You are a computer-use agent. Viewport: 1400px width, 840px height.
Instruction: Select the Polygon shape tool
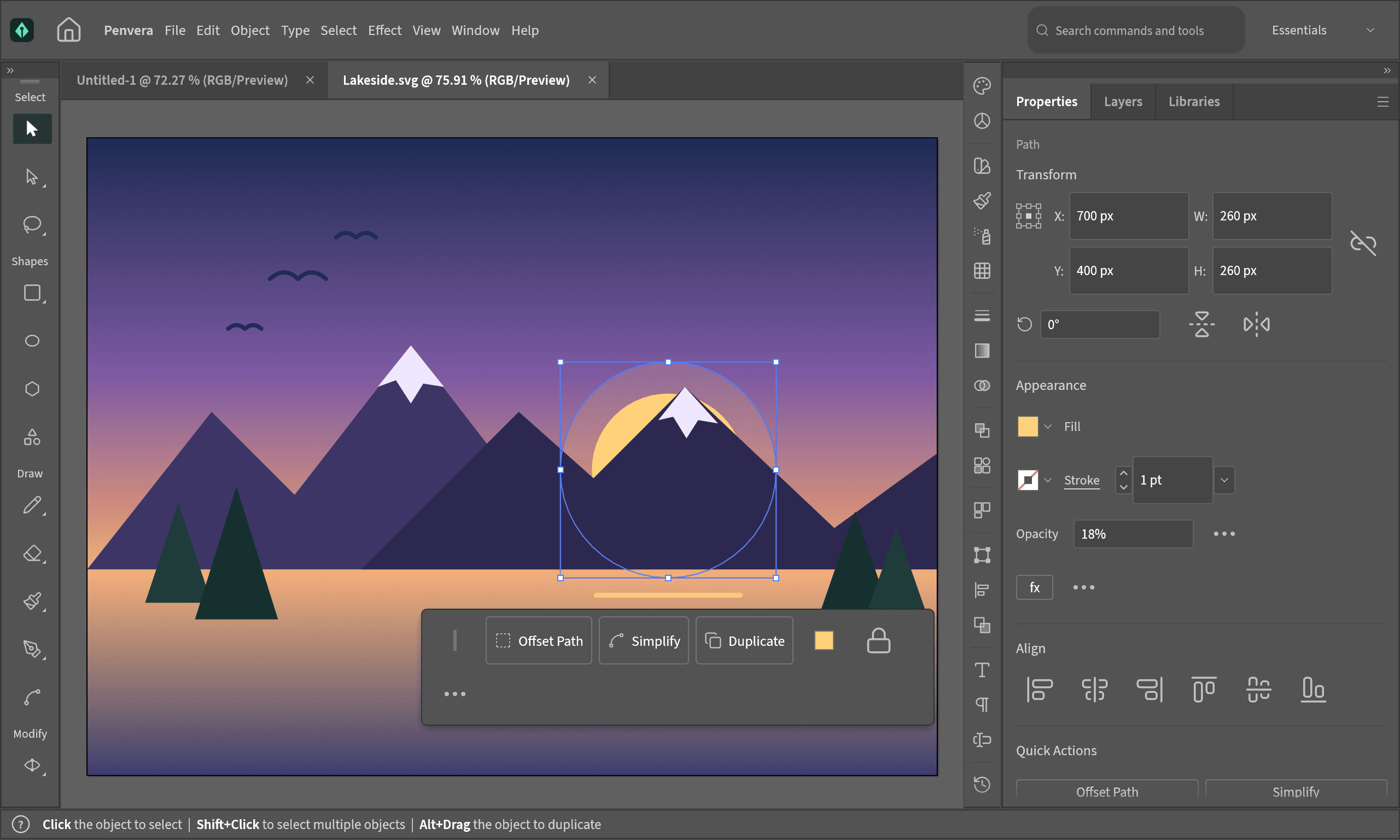32,389
